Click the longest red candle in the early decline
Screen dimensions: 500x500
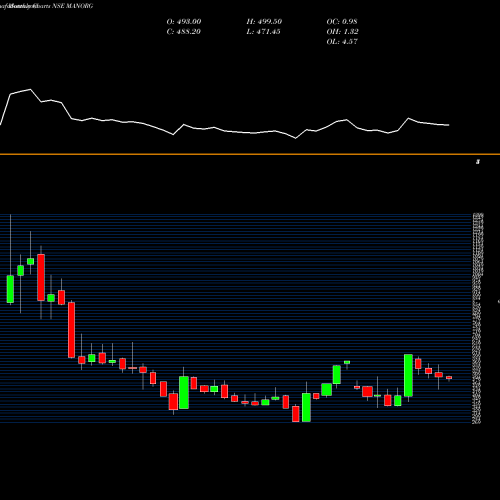tap(71, 330)
